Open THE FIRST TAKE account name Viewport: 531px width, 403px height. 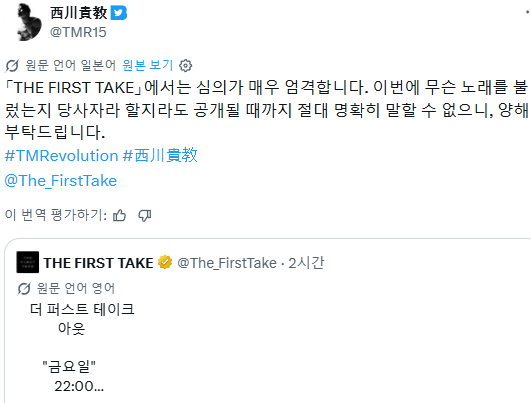pos(99,263)
